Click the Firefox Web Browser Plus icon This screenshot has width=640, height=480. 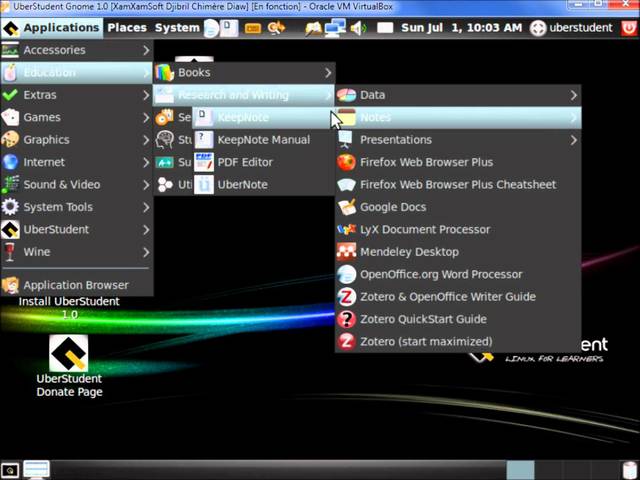tap(347, 162)
